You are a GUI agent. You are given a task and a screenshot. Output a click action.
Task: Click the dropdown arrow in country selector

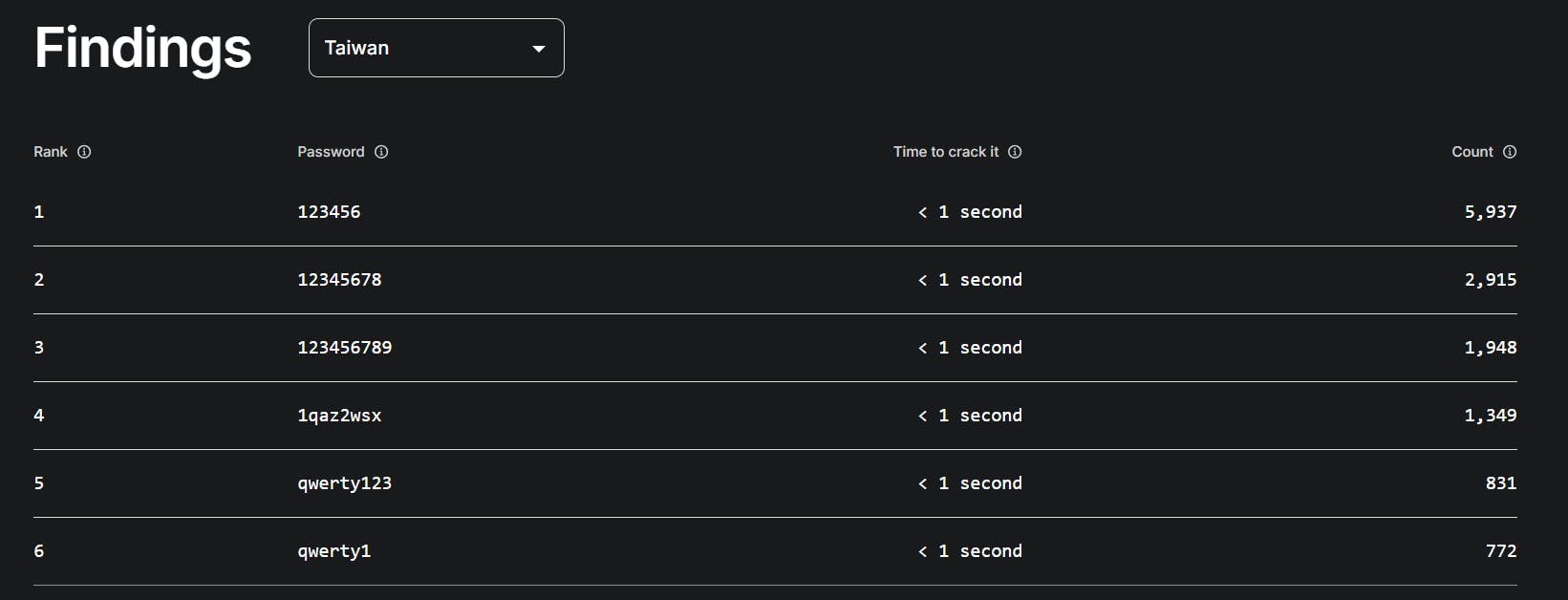coord(539,49)
